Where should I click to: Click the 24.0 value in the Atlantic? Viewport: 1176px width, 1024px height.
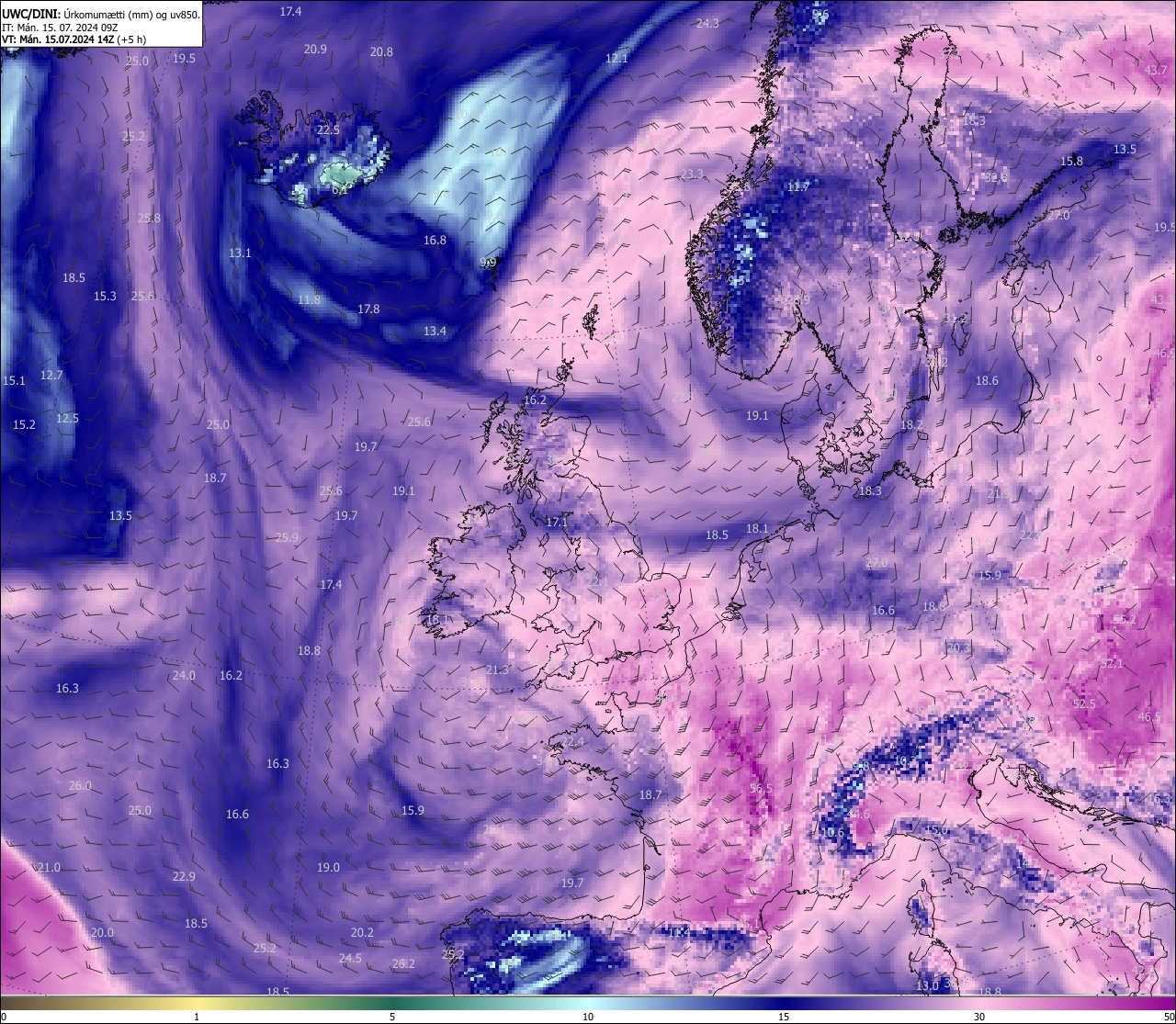(x=184, y=675)
